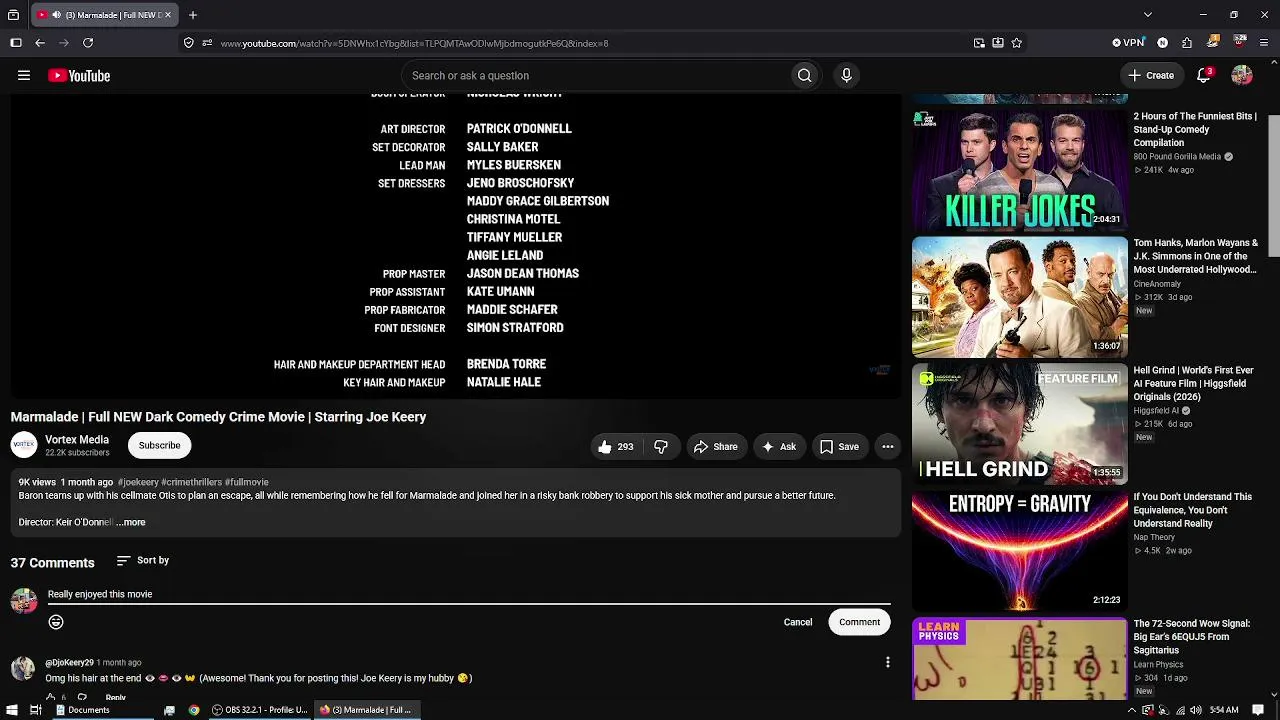Submit the comment with Comment button
Image resolution: width=1280 pixels, height=720 pixels.
click(x=860, y=622)
